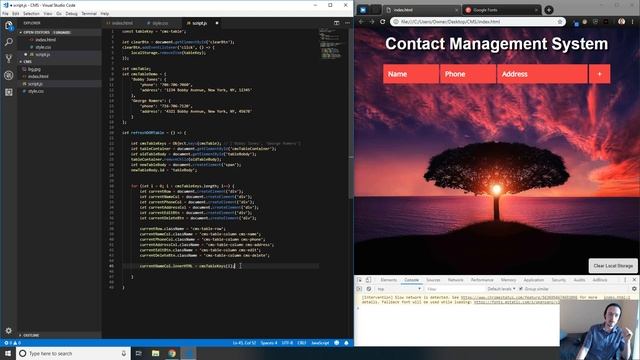
Task: Open the Manage gear in VS Code activity bar
Action: [9, 331]
